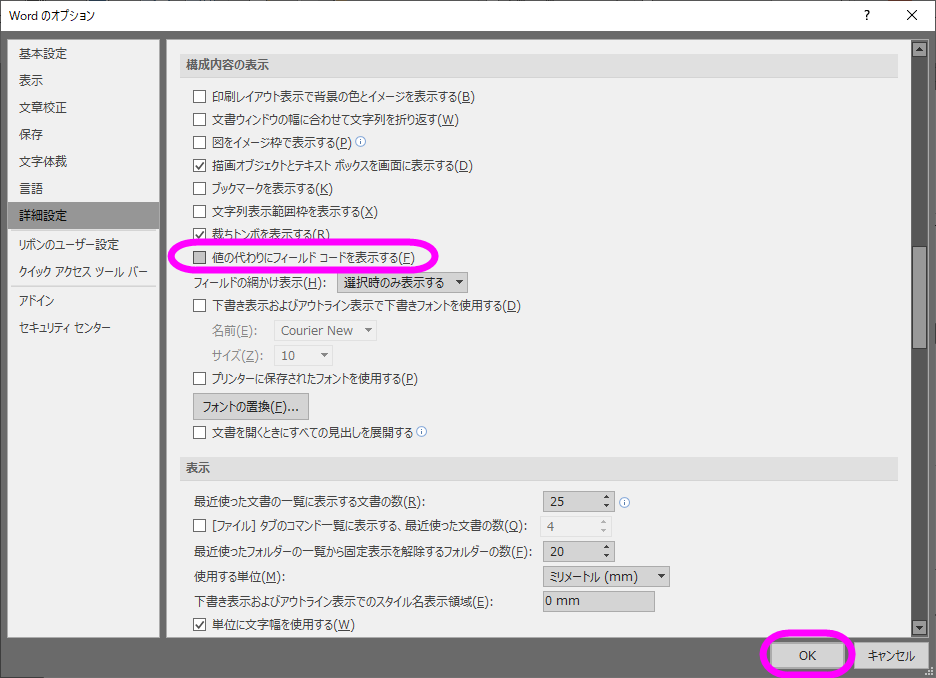Open クイック アクセス ツール バー settings
Screen dimensions: 936x678
pos(83,272)
